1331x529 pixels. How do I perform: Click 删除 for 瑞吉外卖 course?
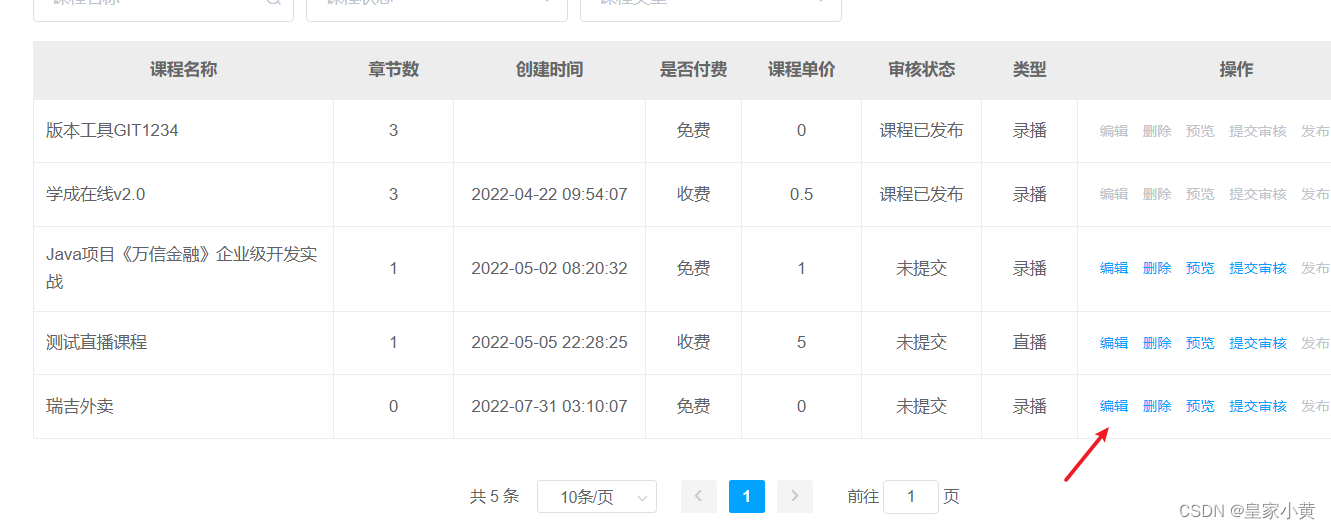pos(1157,406)
